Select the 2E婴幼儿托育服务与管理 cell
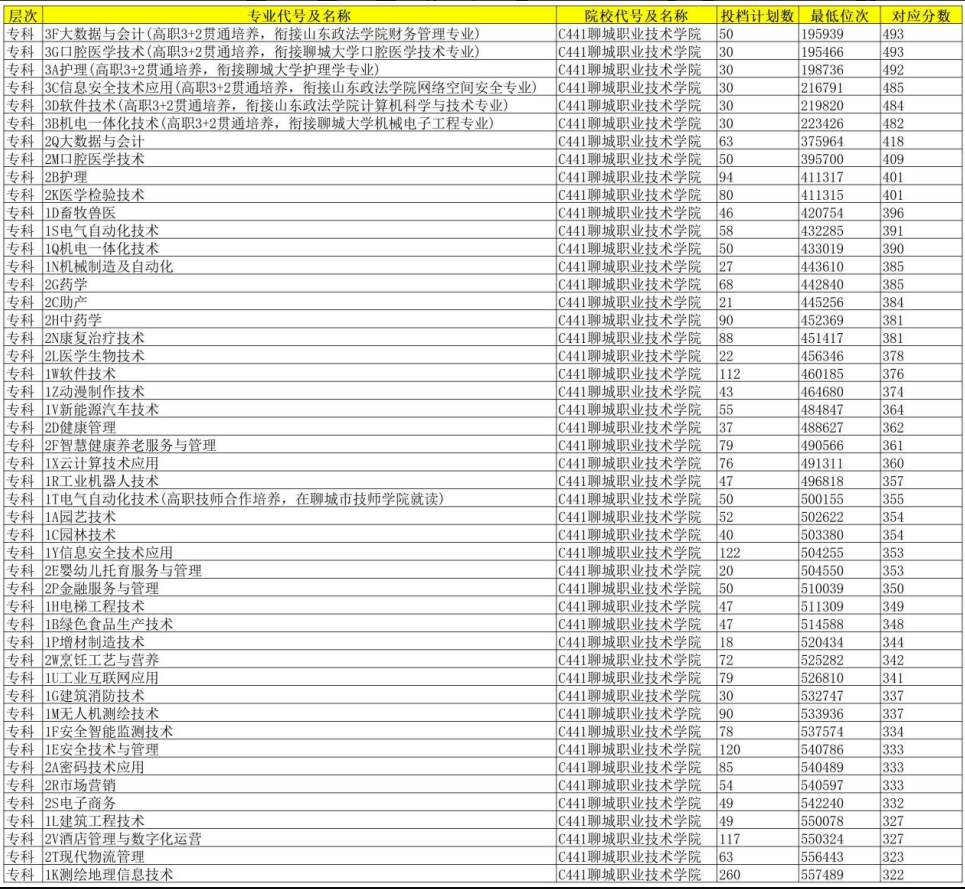This screenshot has width=965, height=889. [x=299, y=569]
